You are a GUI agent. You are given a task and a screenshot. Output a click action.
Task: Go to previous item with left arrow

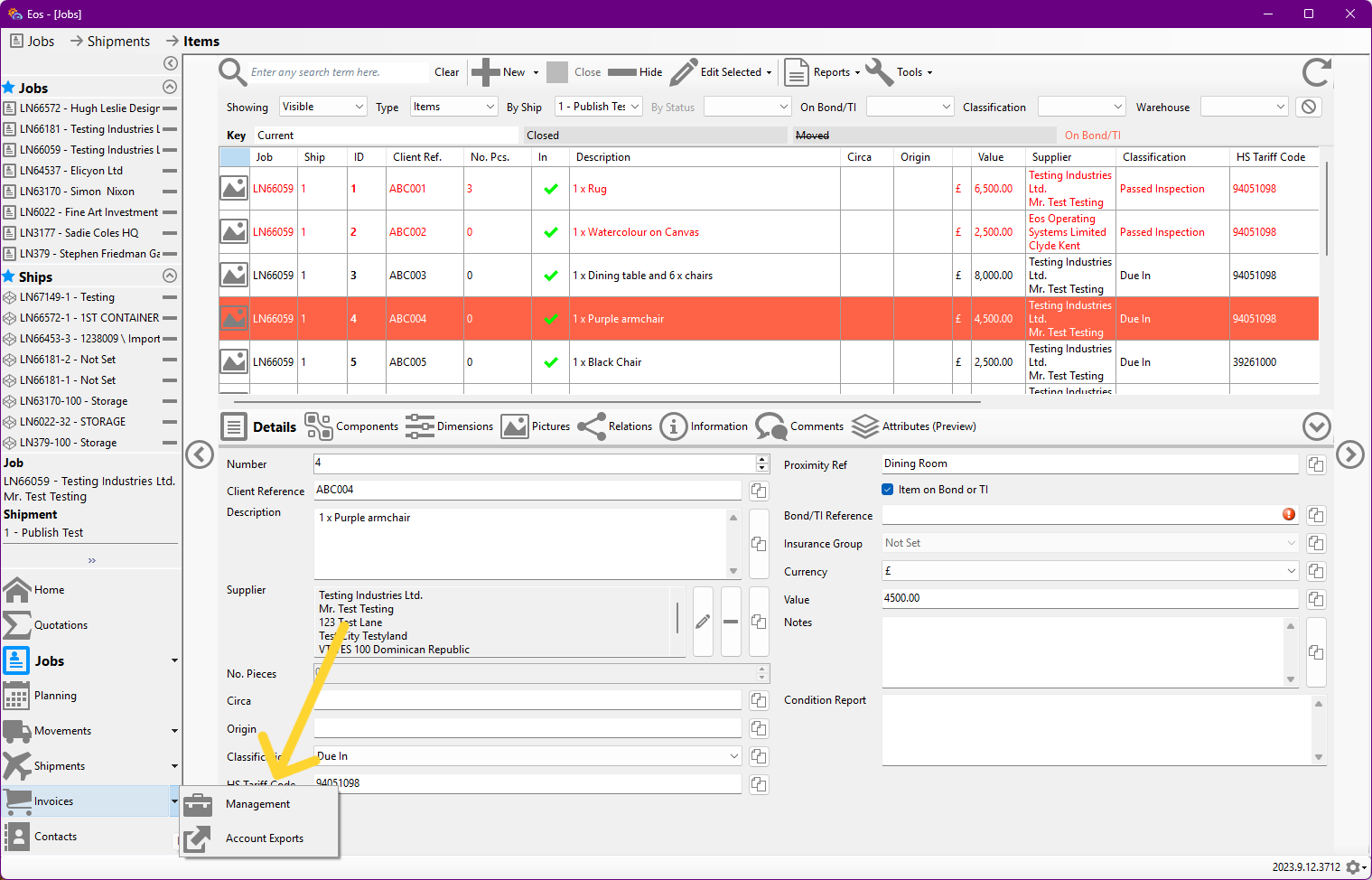(x=200, y=454)
